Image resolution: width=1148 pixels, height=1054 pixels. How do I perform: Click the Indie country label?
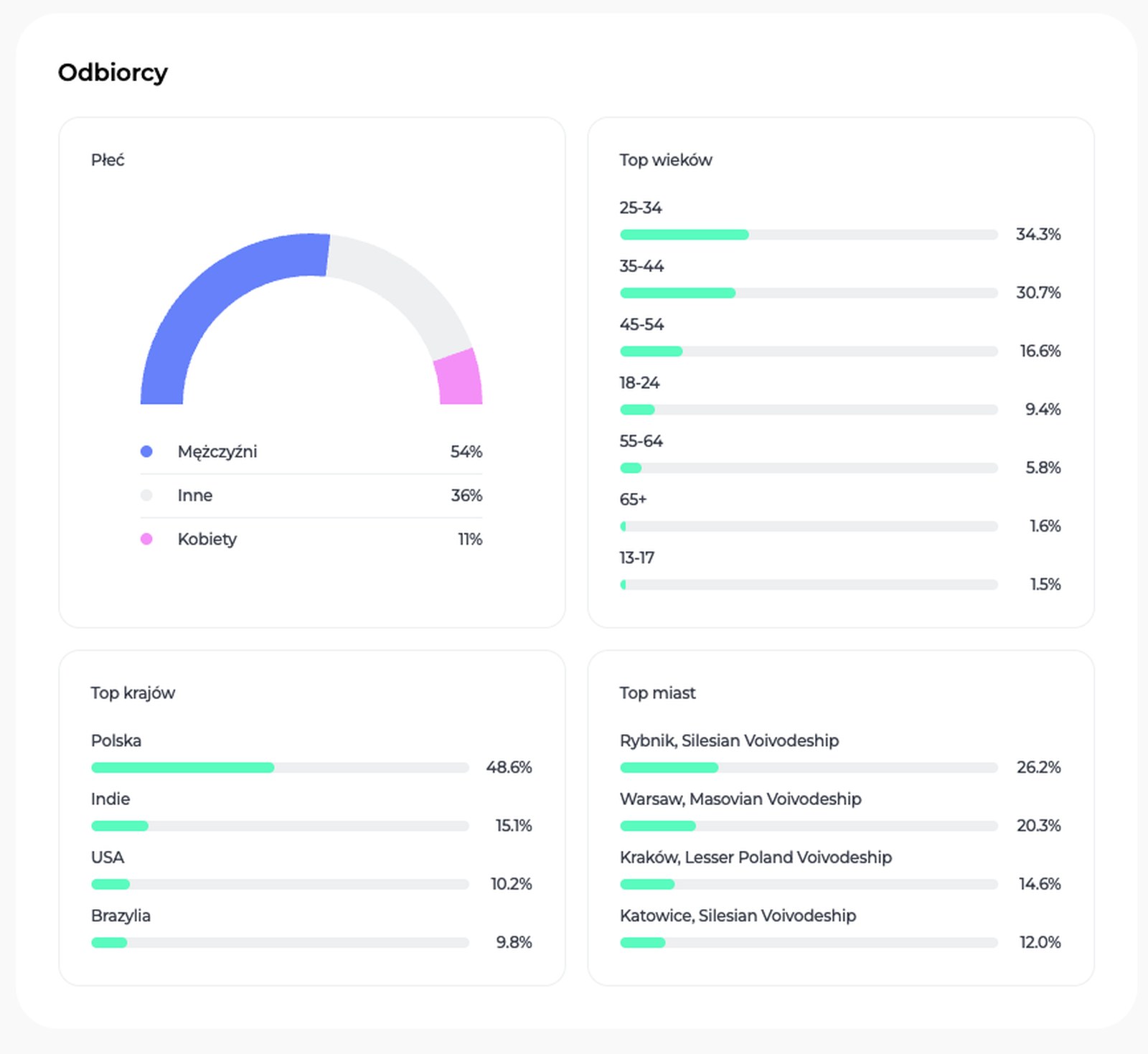(110, 799)
